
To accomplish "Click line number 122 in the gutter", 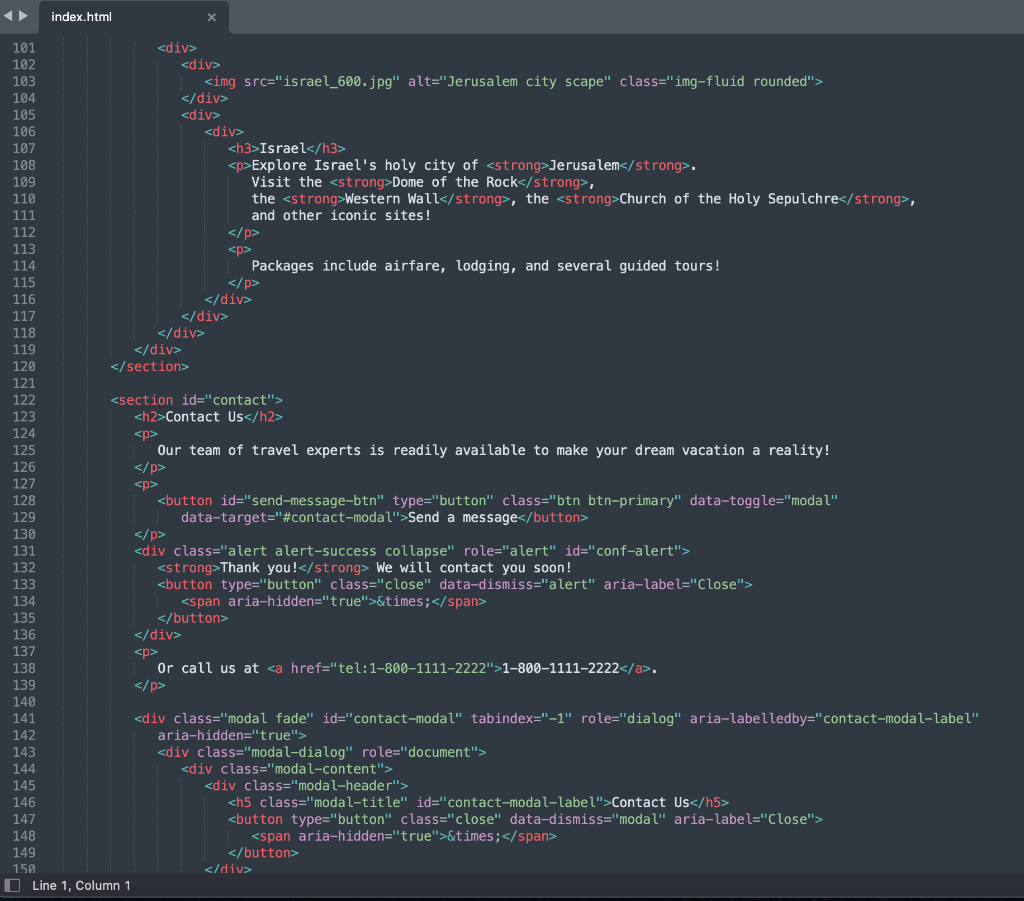I will (x=24, y=399).
